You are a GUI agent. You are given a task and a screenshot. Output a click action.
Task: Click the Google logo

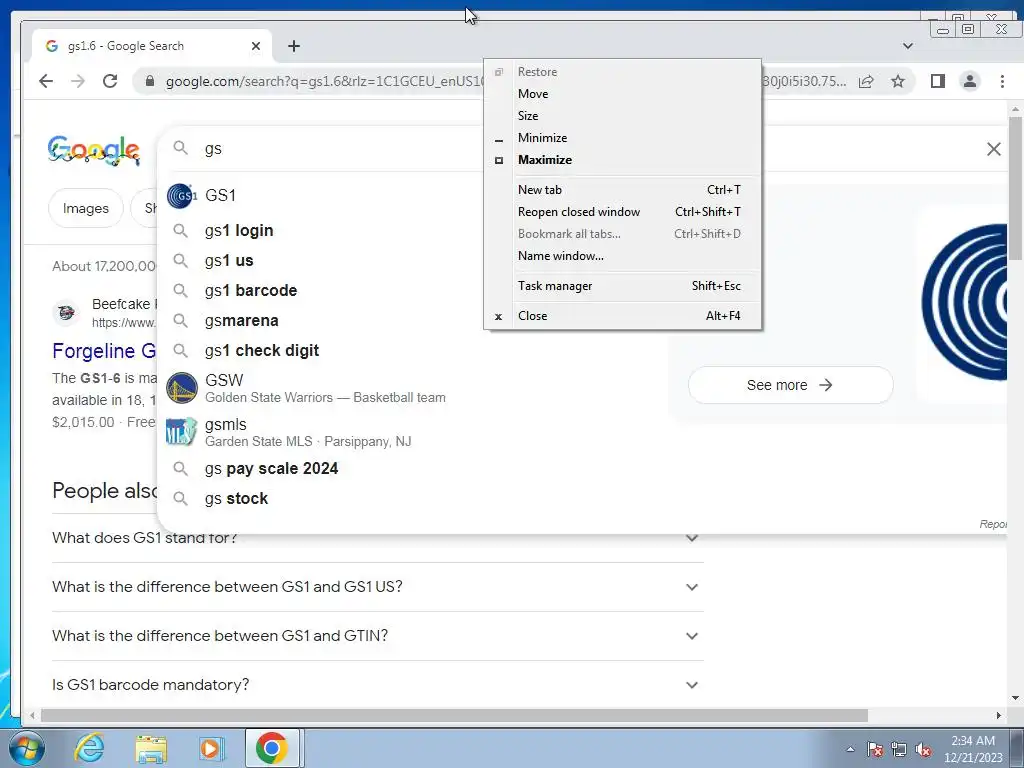[x=93, y=150]
